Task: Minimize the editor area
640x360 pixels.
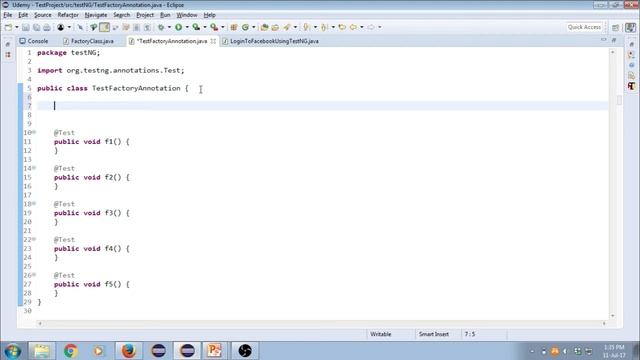Action: pos(603,40)
